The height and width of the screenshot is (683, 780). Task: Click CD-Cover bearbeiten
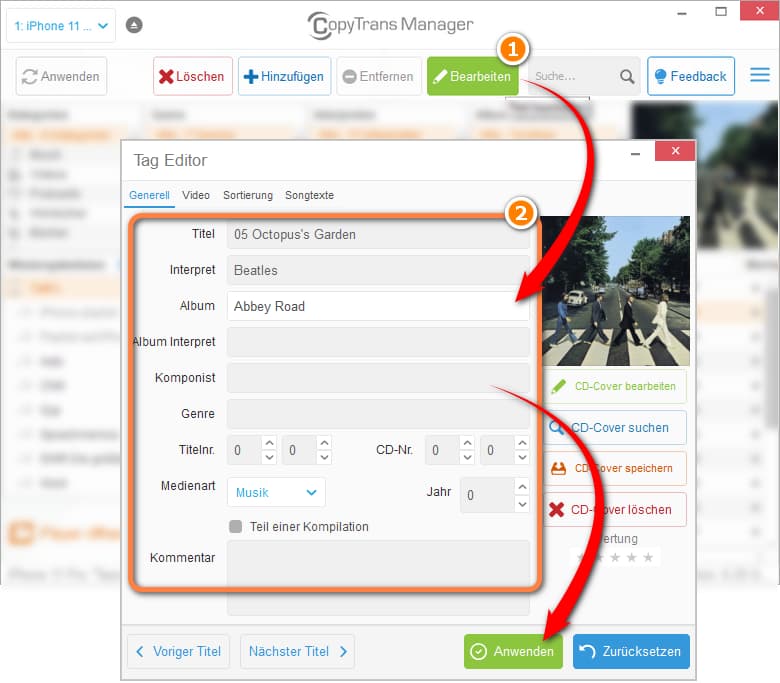(x=615, y=386)
